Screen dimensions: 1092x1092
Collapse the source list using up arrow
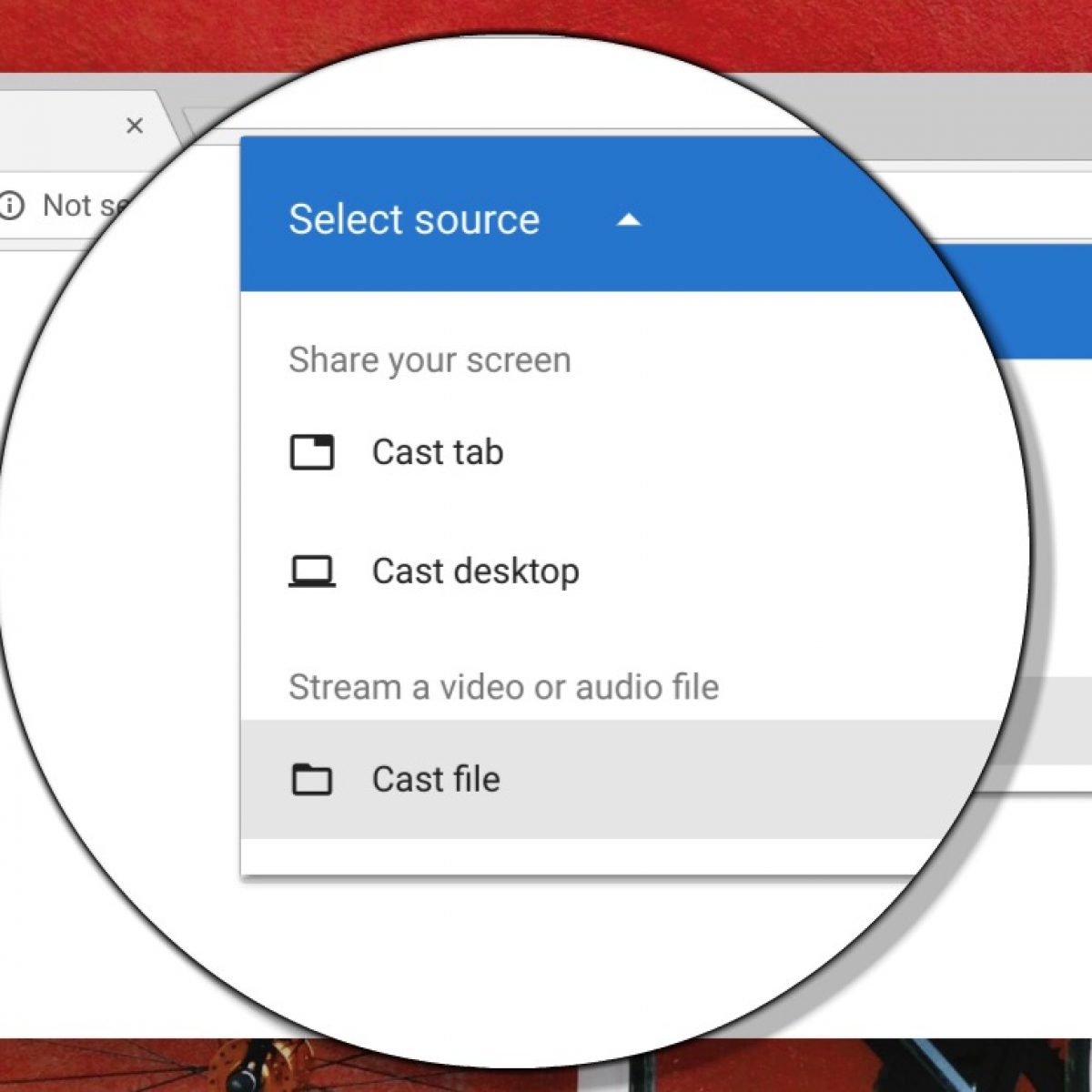point(629,219)
